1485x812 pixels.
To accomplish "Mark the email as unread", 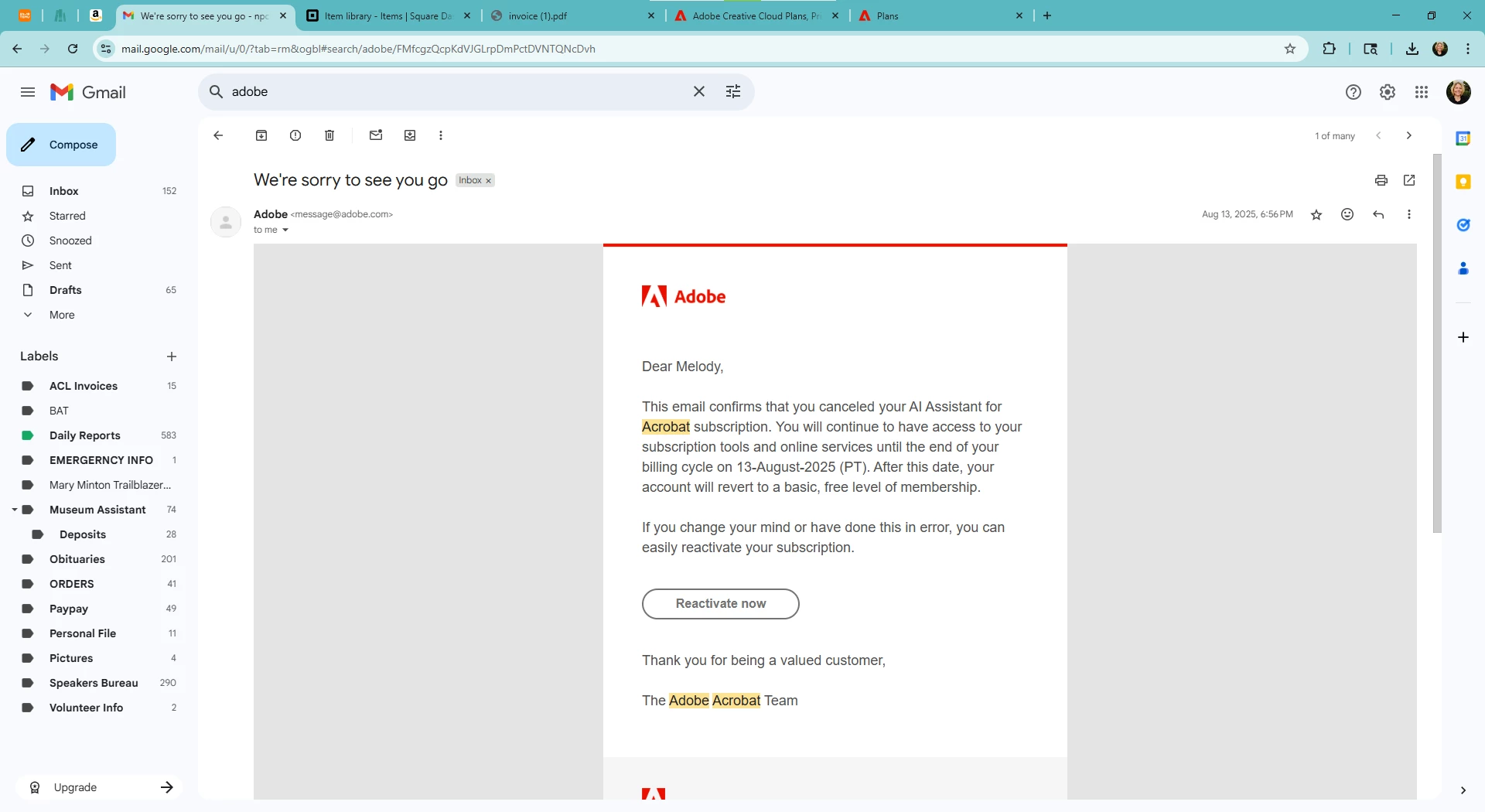I will 376,135.
